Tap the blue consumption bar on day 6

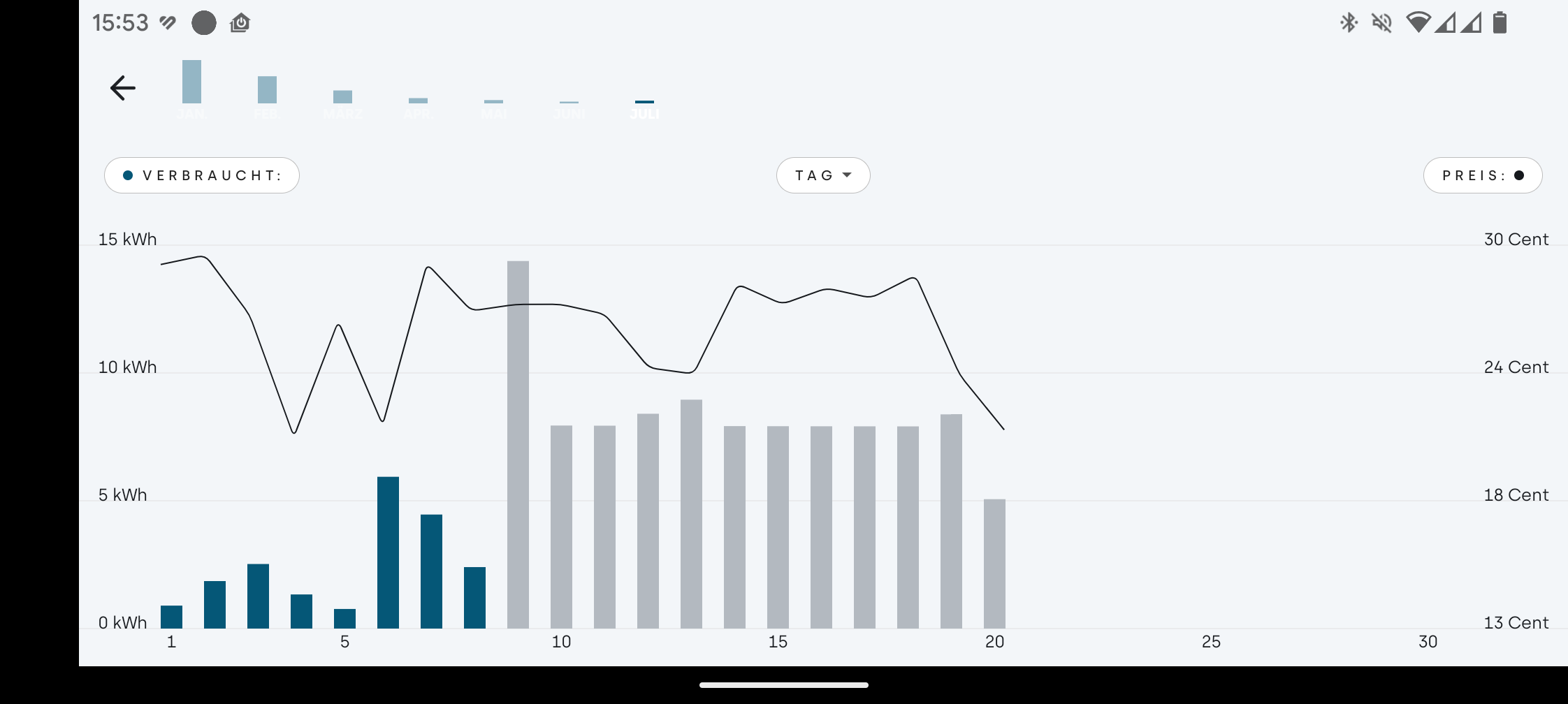(388, 552)
